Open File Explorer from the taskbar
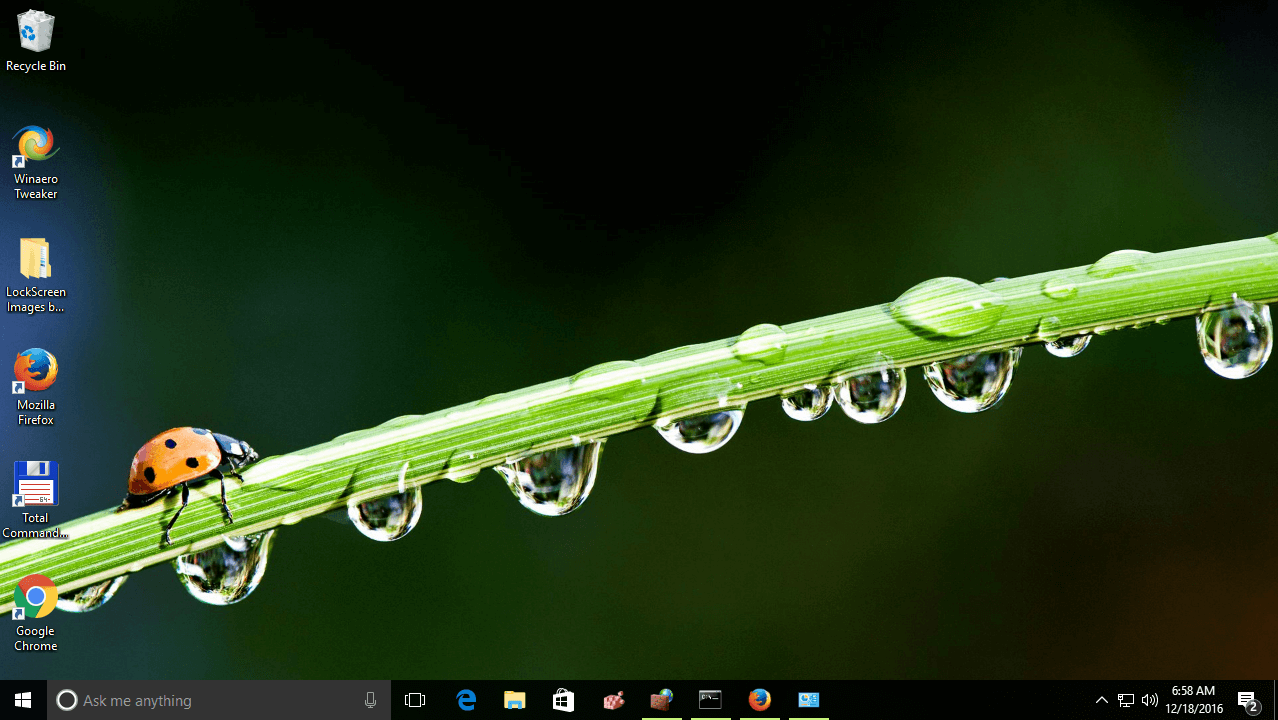The height and width of the screenshot is (720, 1278). (x=514, y=700)
